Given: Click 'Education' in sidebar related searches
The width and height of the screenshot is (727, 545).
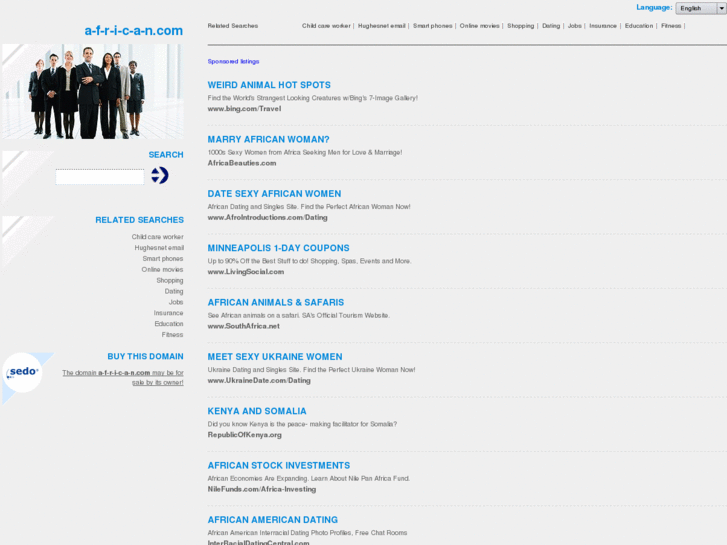Looking at the screenshot, I should click(169, 323).
